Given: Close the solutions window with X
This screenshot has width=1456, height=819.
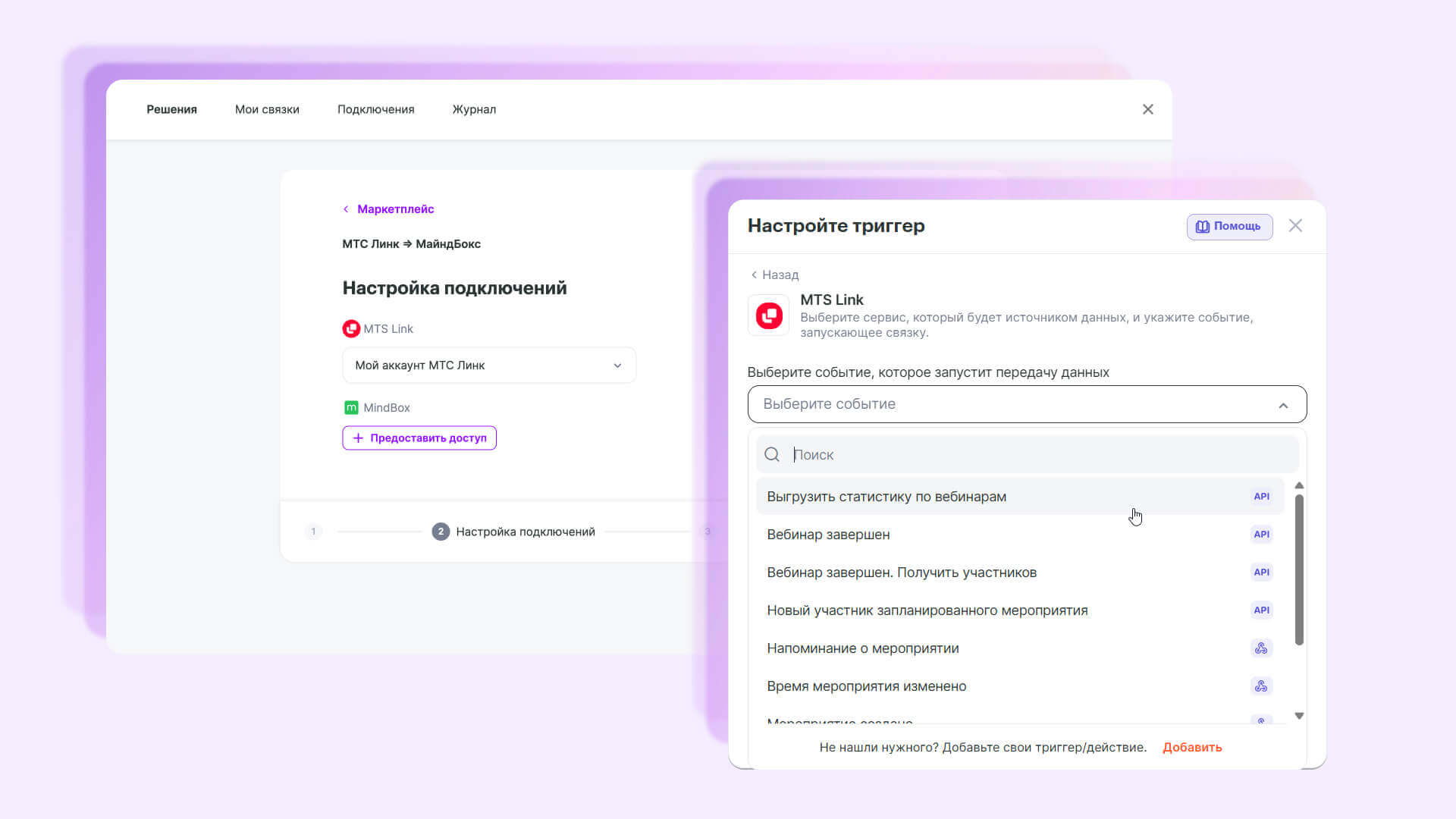Looking at the screenshot, I should click(1147, 109).
